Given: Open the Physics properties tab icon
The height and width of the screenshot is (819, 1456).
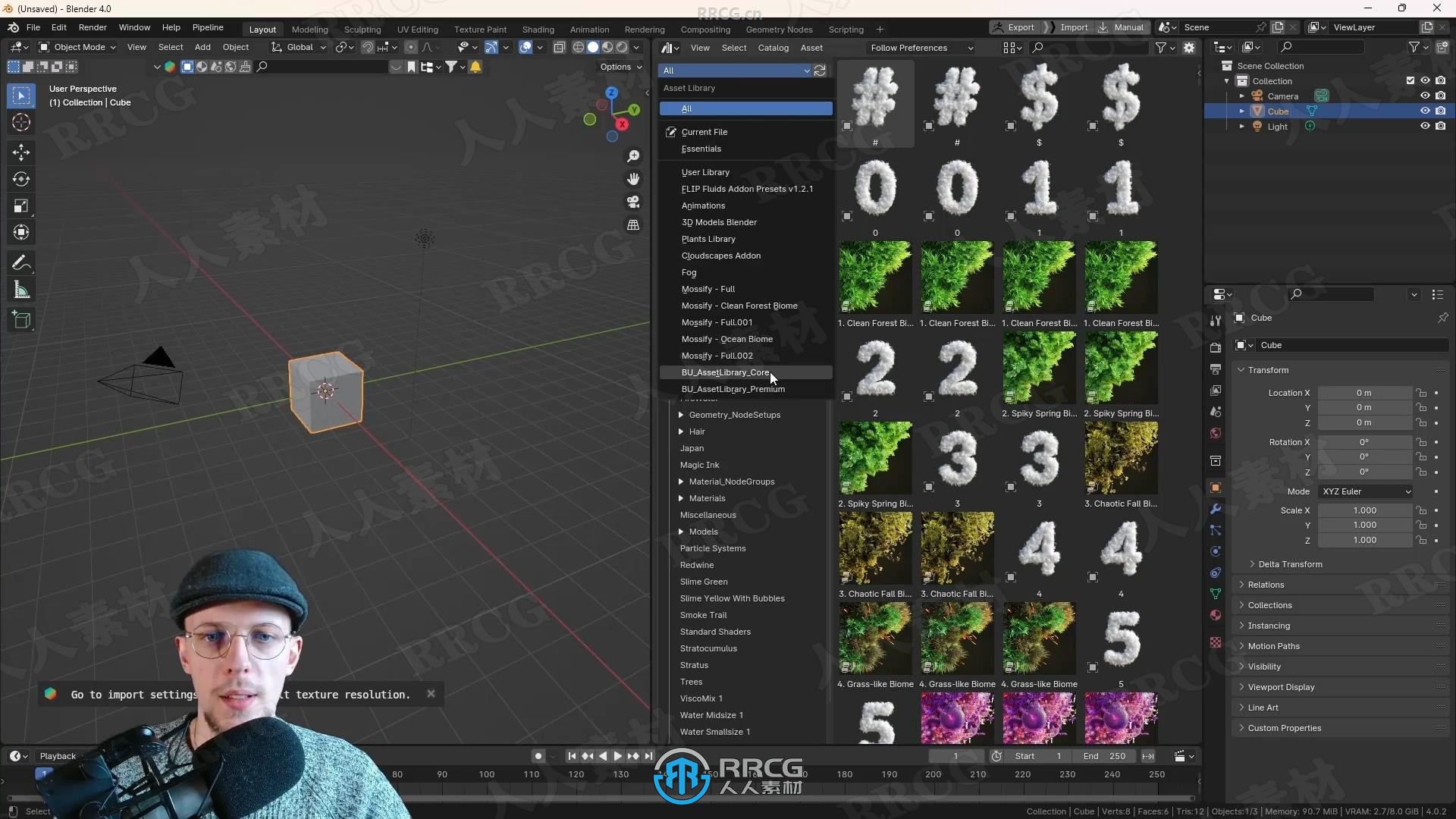Looking at the screenshot, I should coord(1216,551).
